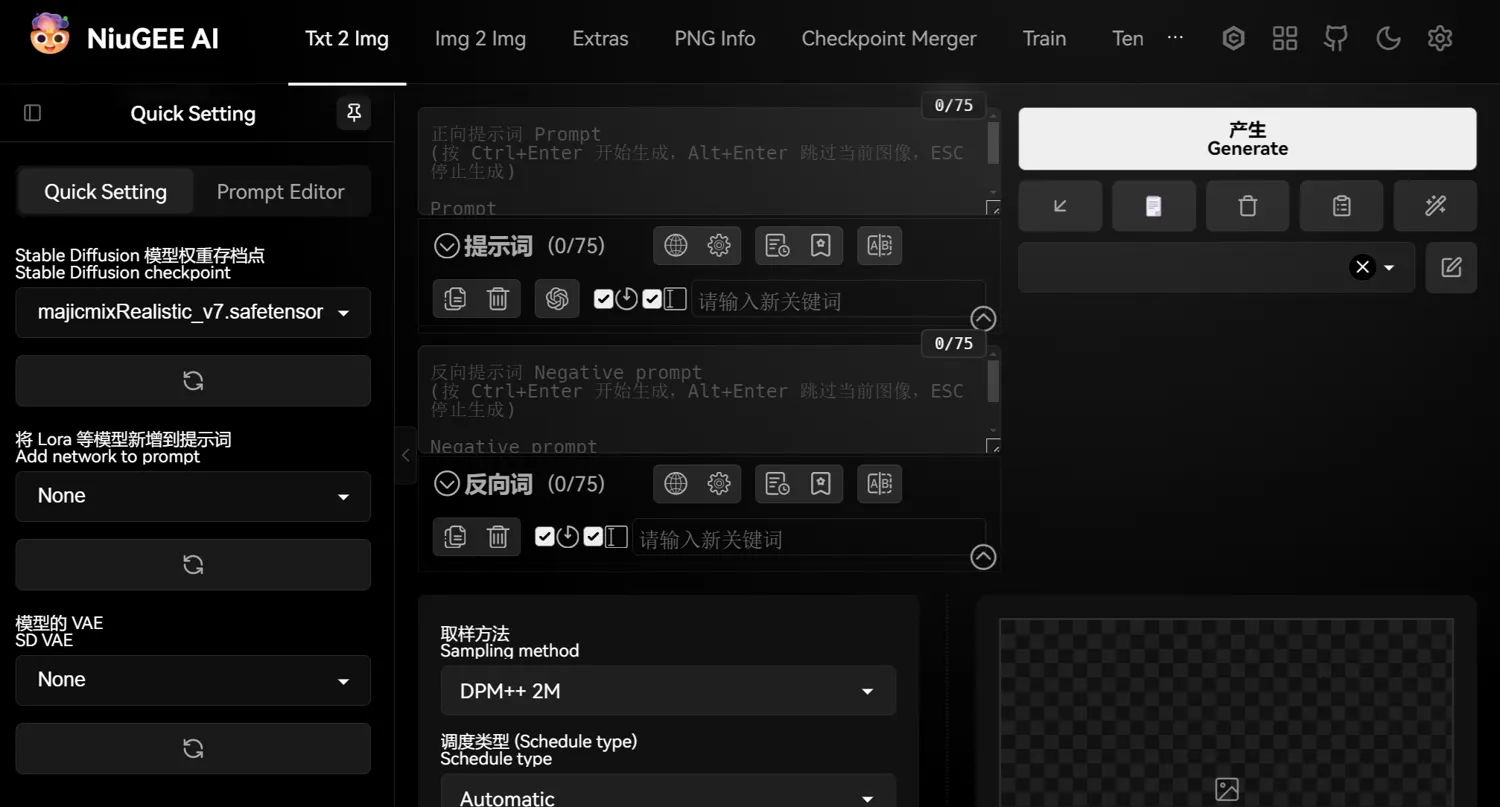Open prompt history icon in 反向词 row
The height and width of the screenshot is (807, 1500).
[777, 484]
